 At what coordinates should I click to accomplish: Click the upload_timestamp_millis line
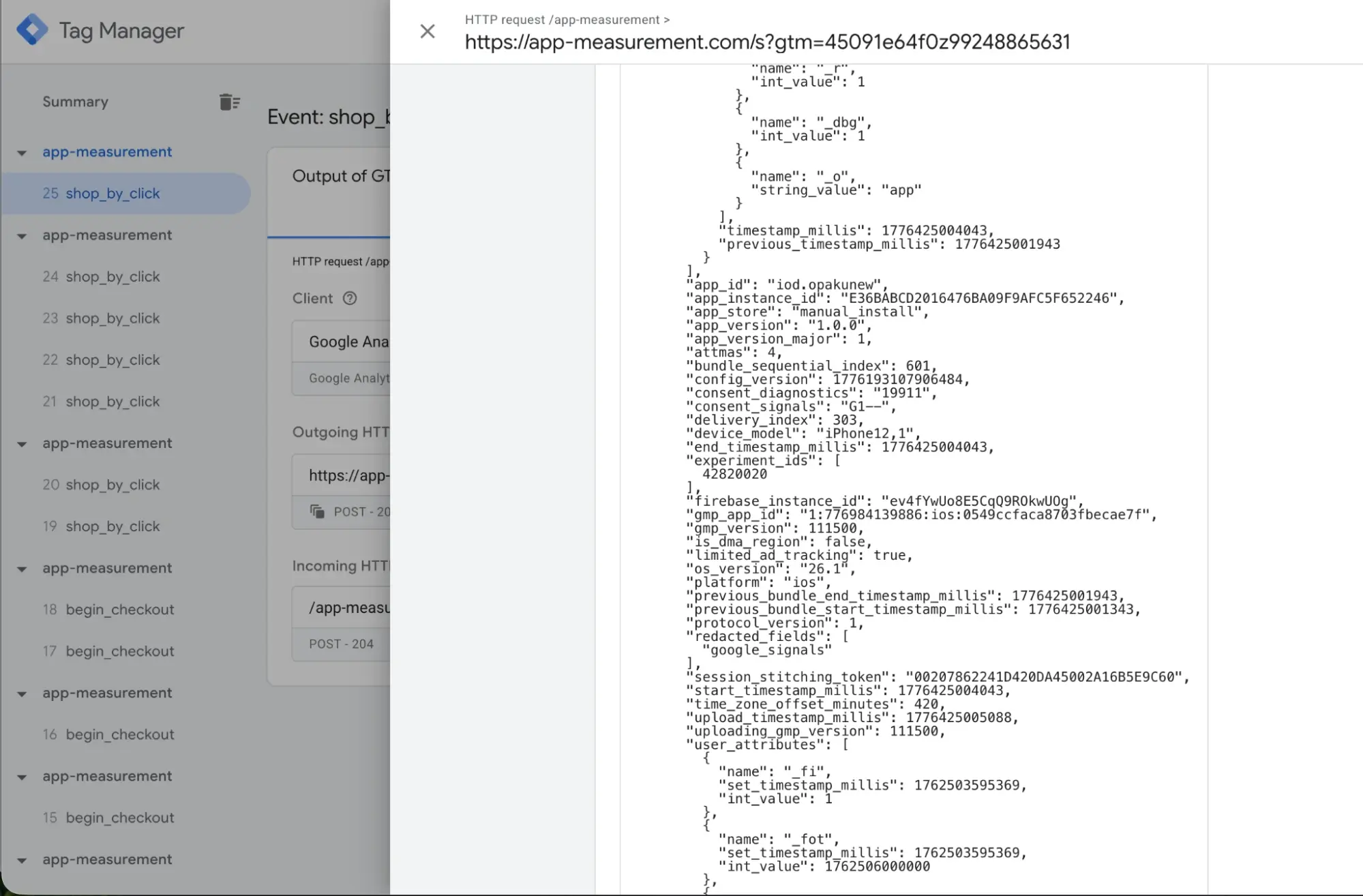pyautogui.click(x=852, y=717)
